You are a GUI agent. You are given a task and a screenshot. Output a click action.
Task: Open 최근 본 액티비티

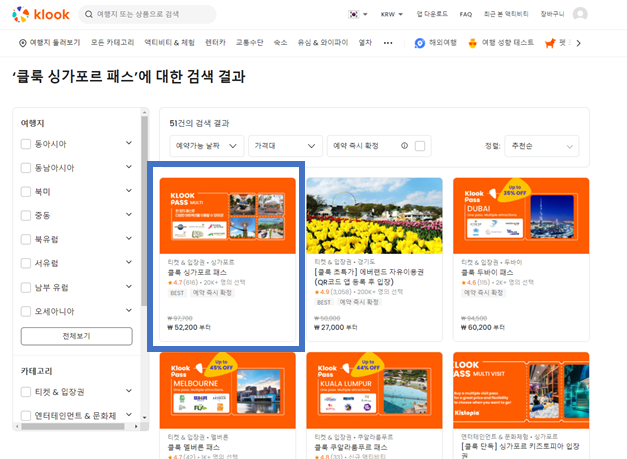[506, 14]
